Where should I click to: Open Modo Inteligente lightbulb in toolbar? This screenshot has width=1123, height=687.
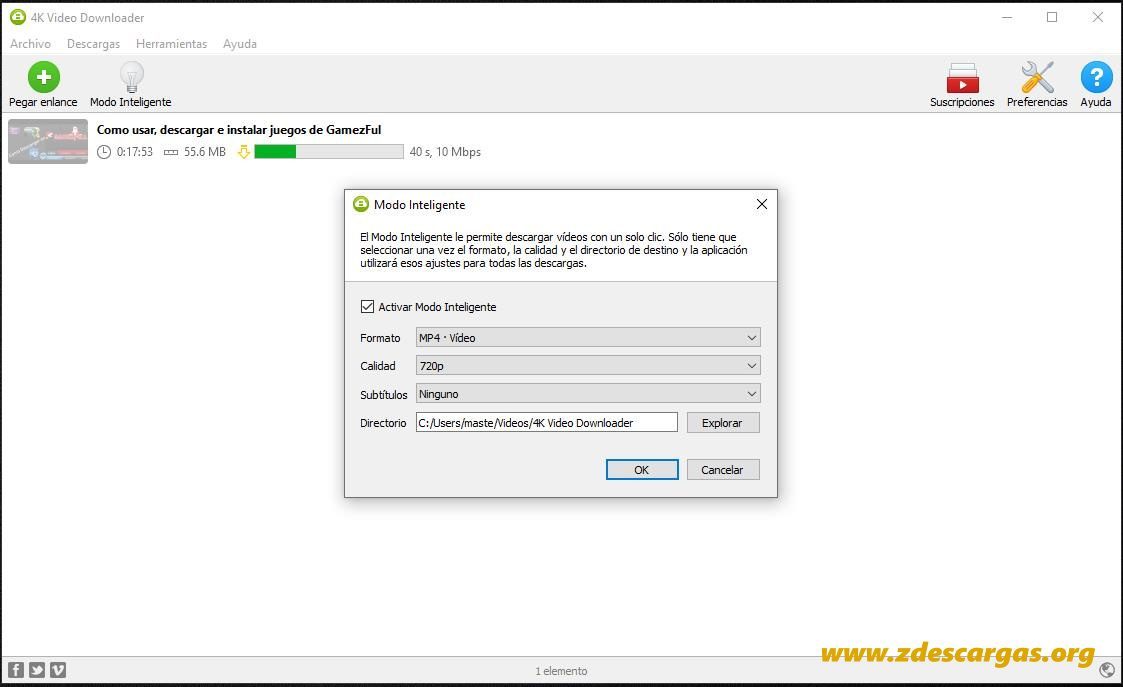pyautogui.click(x=132, y=77)
